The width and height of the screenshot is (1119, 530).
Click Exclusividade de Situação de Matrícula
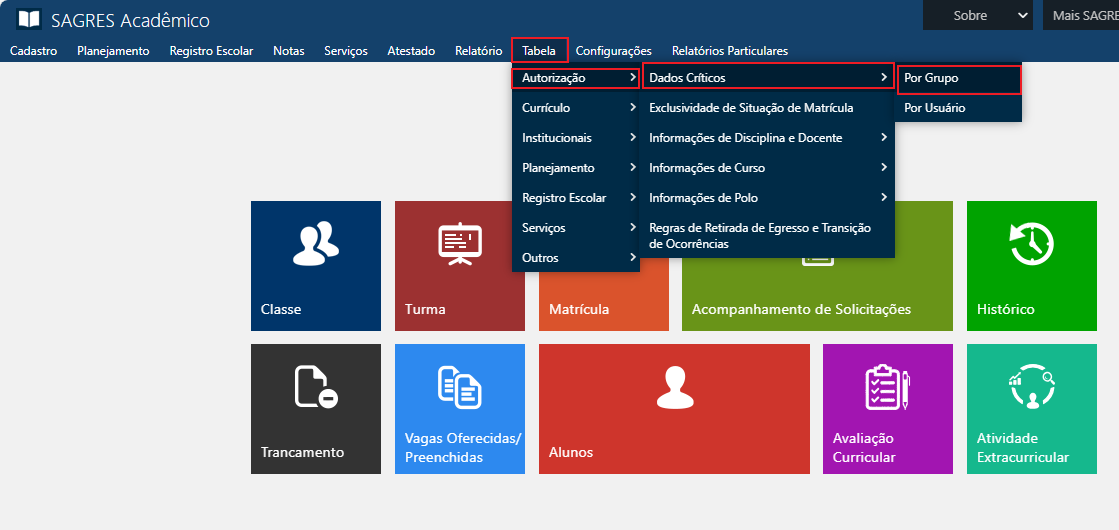(750, 108)
